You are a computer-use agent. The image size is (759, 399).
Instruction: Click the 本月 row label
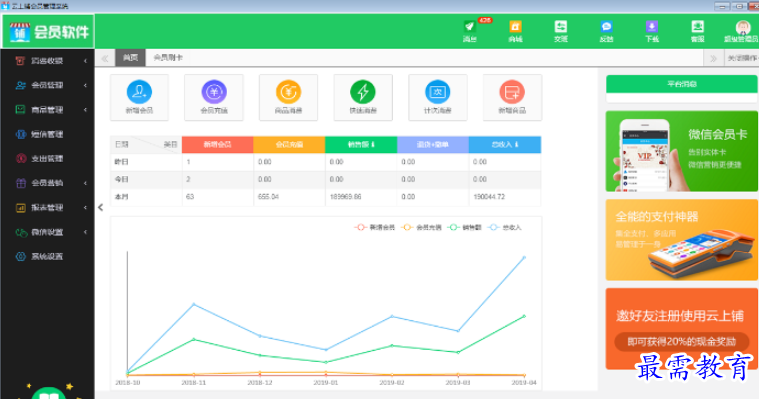tap(121, 197)
